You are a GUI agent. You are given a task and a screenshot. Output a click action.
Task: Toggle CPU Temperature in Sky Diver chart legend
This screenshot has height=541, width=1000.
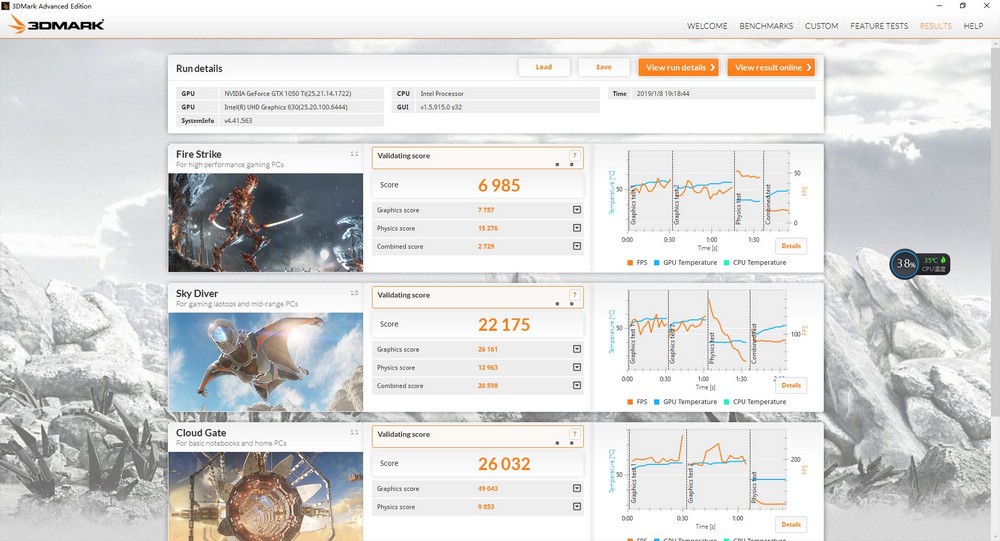755,402
